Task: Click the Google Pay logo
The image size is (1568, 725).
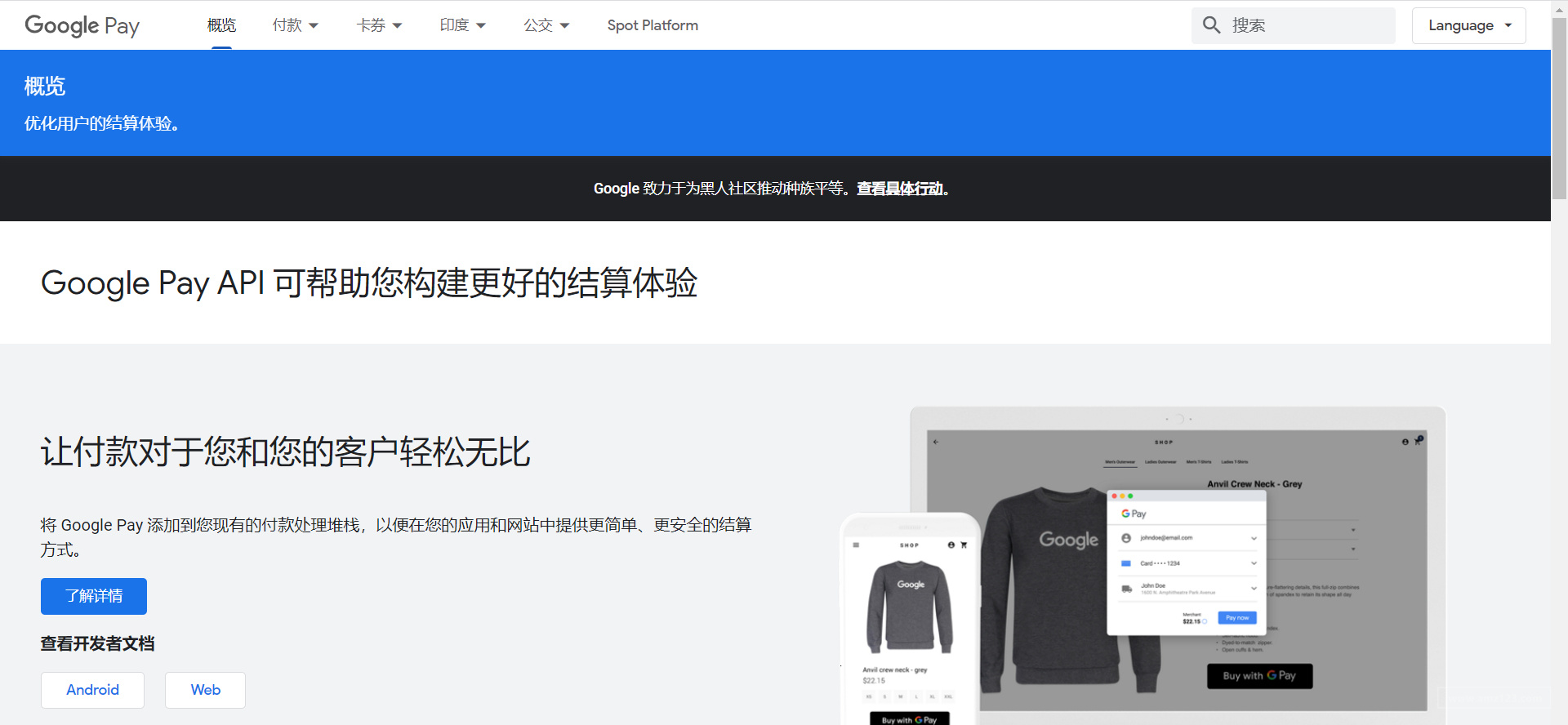Action: [82, 25]
